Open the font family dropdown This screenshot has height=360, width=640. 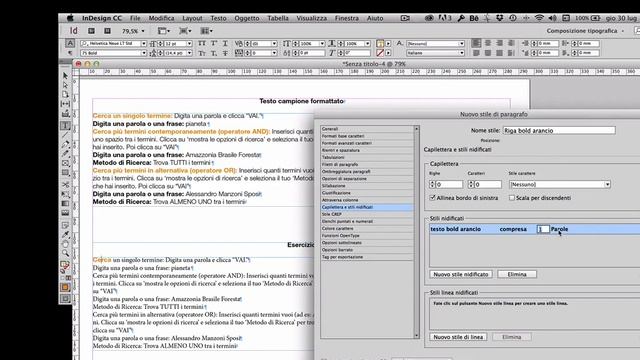tap(144, 43)
